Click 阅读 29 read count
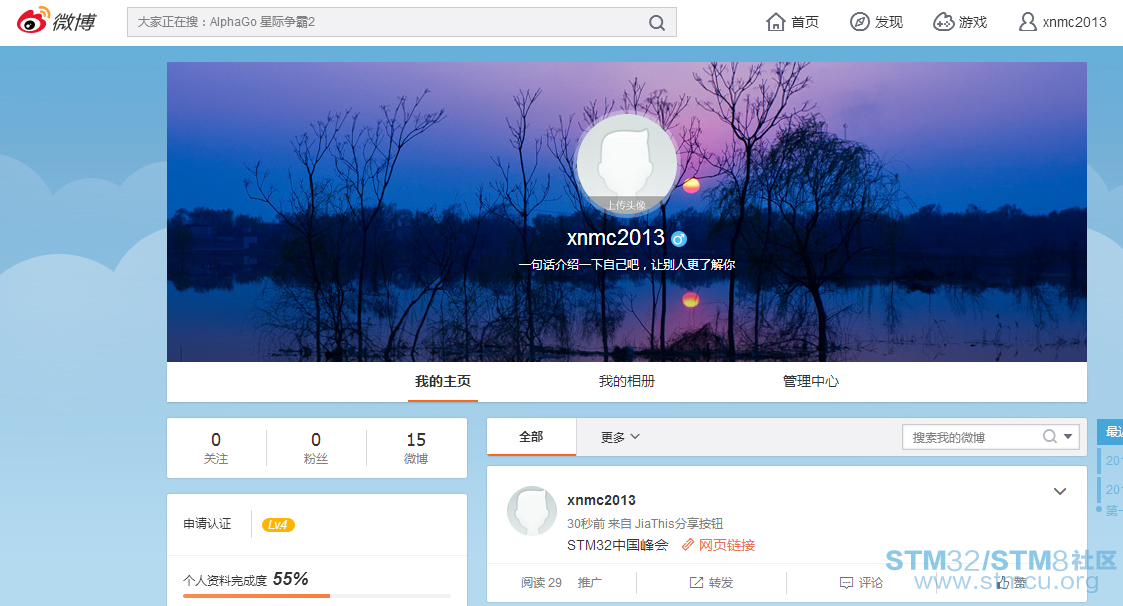This screenshot has width=1123, height=606. [541, 582]
